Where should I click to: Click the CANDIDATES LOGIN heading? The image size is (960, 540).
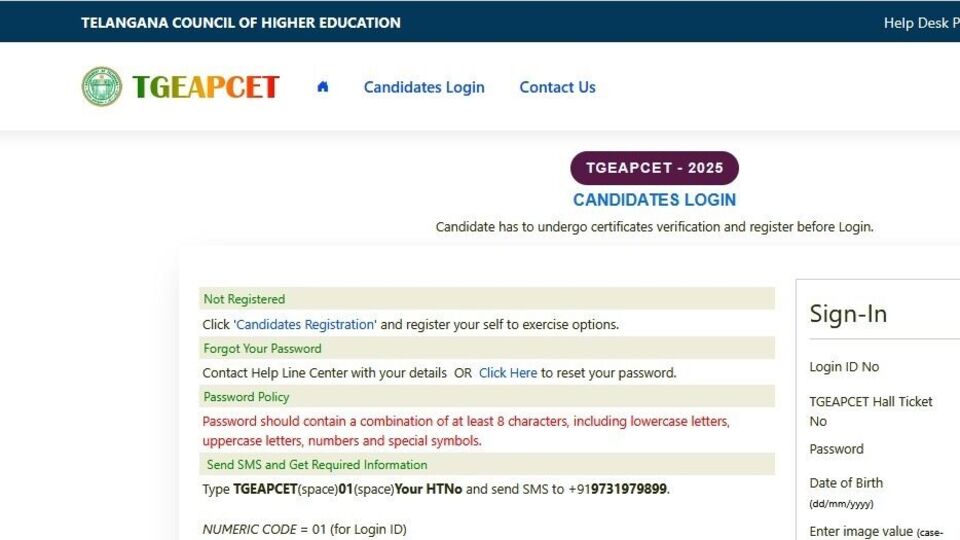[x=654, y=200]
